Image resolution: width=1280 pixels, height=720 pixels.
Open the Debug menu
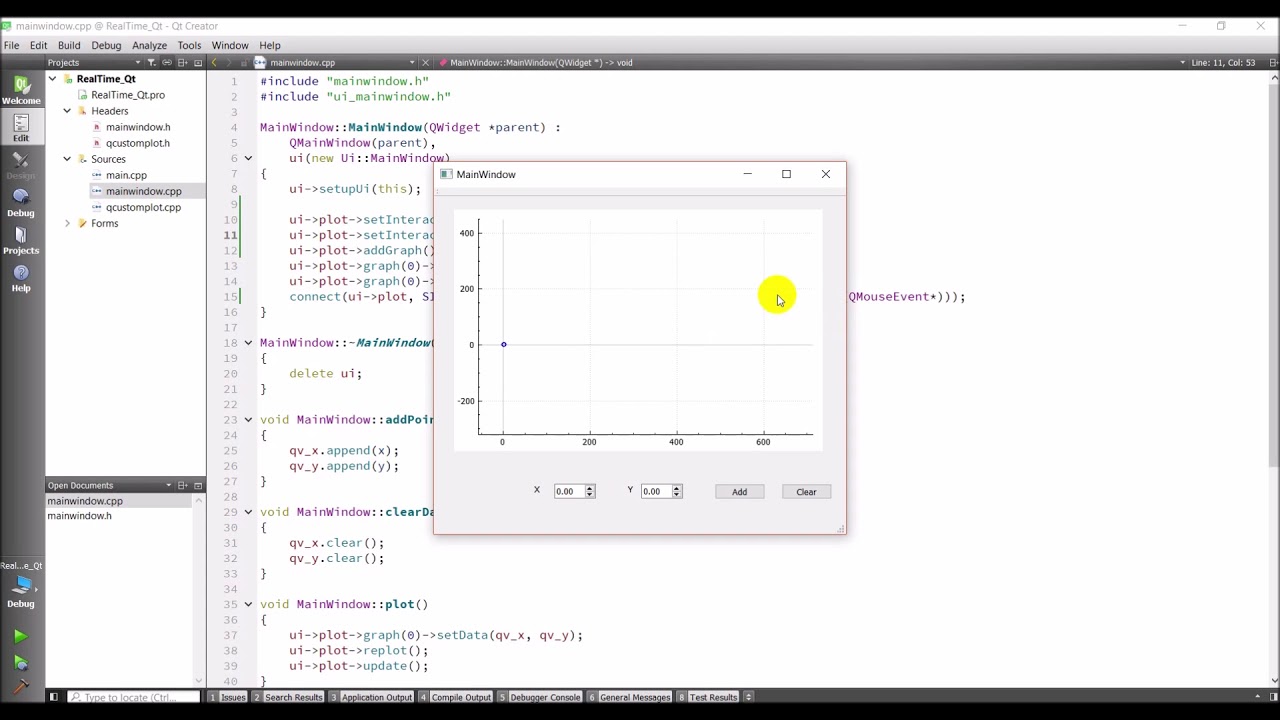[x=106, y=45]
